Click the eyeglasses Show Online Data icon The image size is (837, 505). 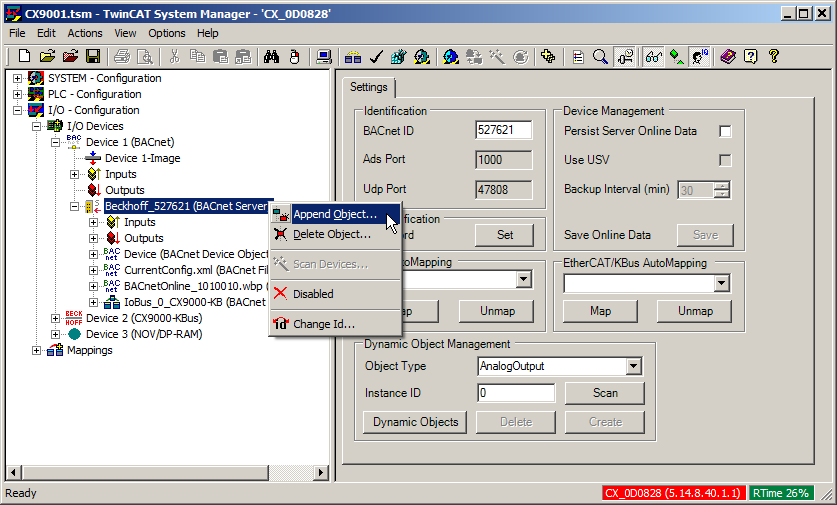pyautogui.click(x=653, y=56)
